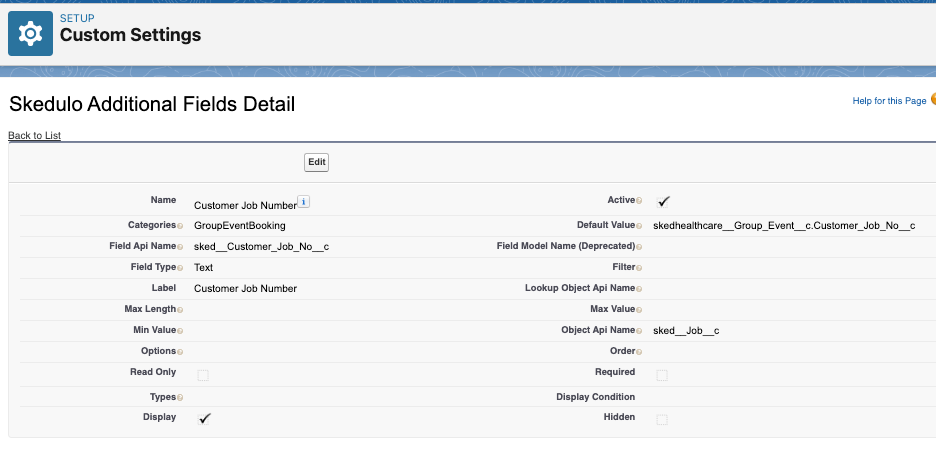Select the sked__Job__c object api name
Viewport: 936px width, 457px height.
coord(686,330)
